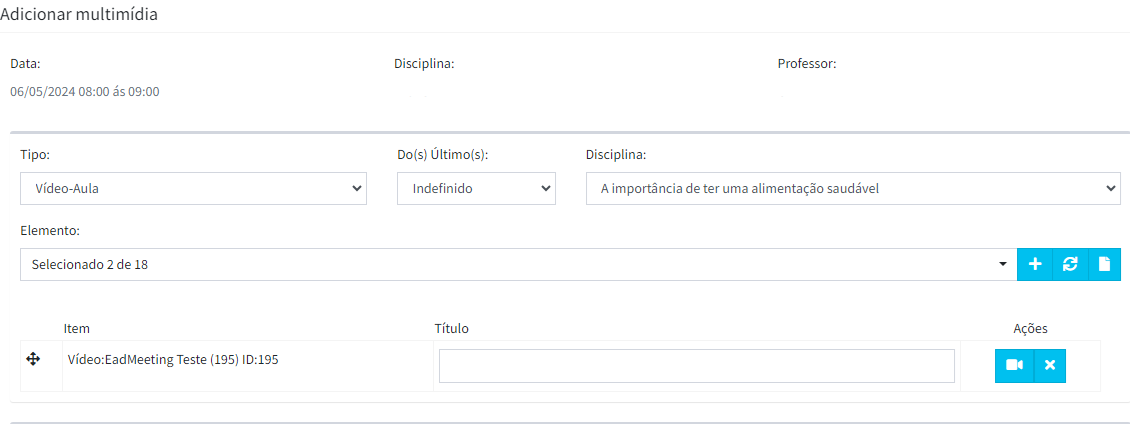This screenshot has width=1130, height=424.
Task: Click the Adicionar multimídia heading
Action: [x=79, y=14]
